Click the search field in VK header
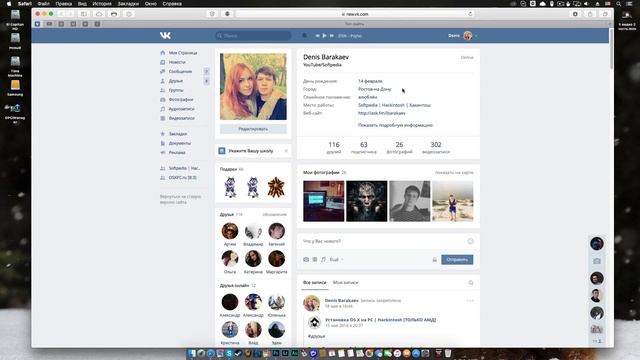 tap(253, 36)
